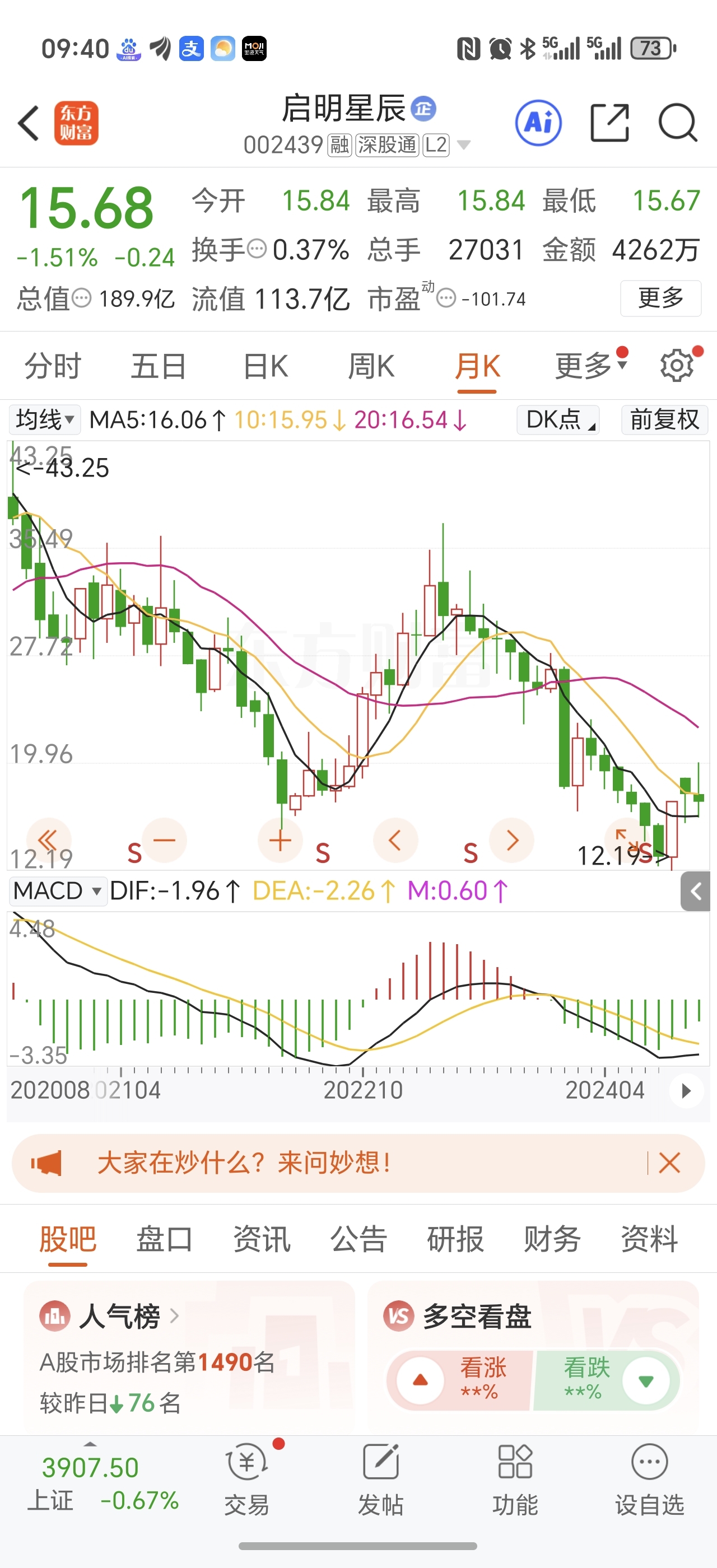The width and height of the screenshot is (717, 1568).
Task: Tap the VS 多空看盘 icon
Action: click(399, 1317)
